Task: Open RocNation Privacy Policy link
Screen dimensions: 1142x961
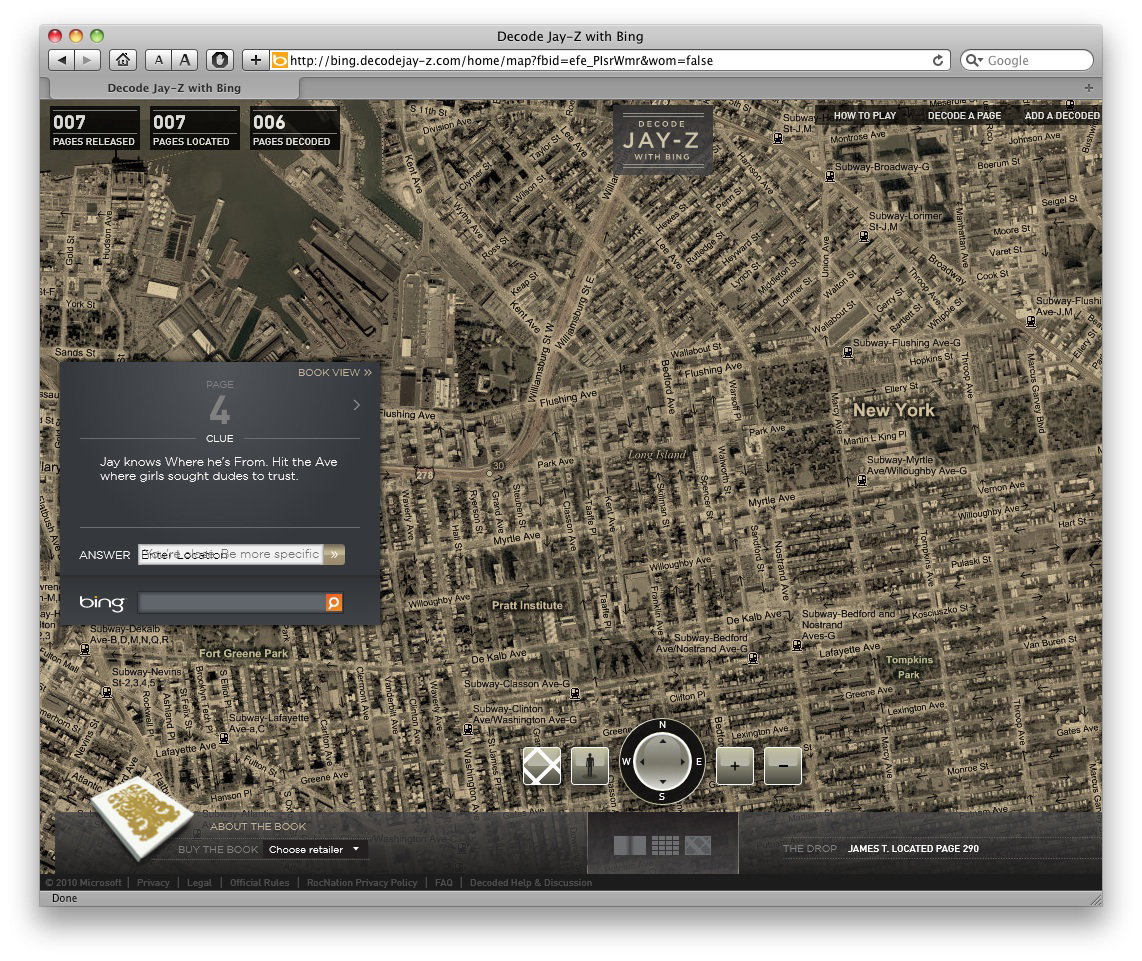Action: point(362,882)
